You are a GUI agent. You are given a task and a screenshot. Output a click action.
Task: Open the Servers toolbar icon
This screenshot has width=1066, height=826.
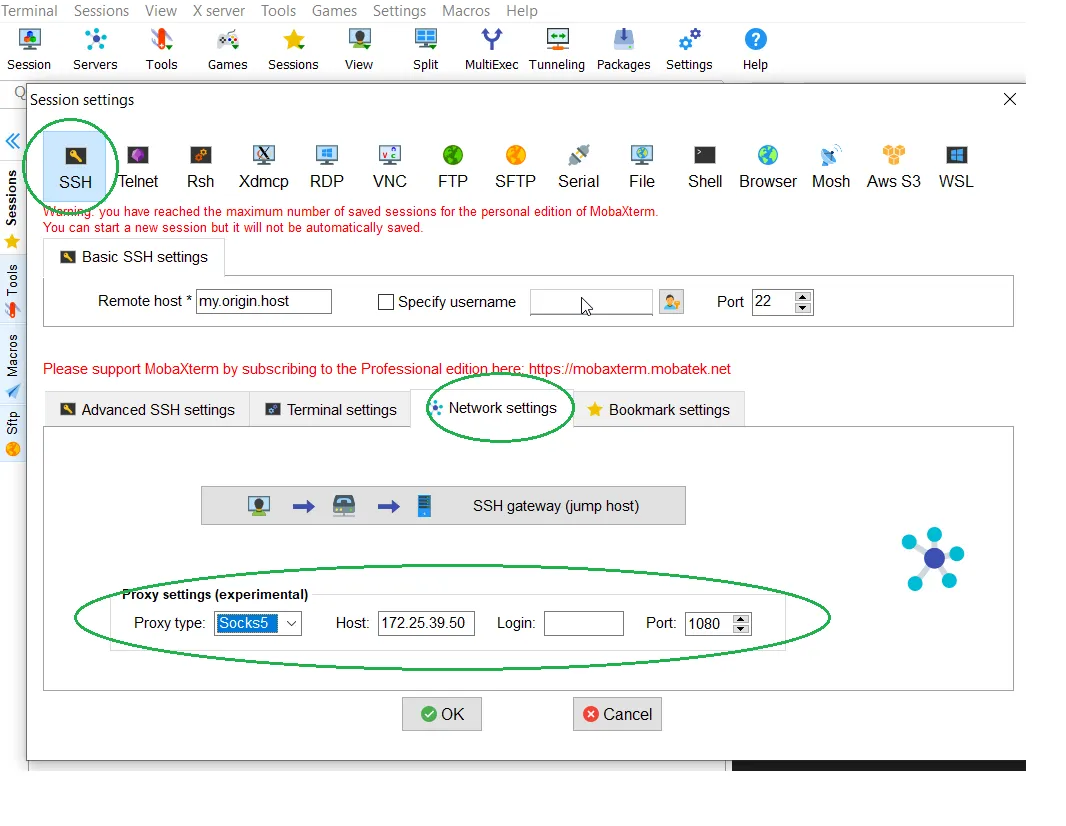pyautogui.click(x=95, y=50)
